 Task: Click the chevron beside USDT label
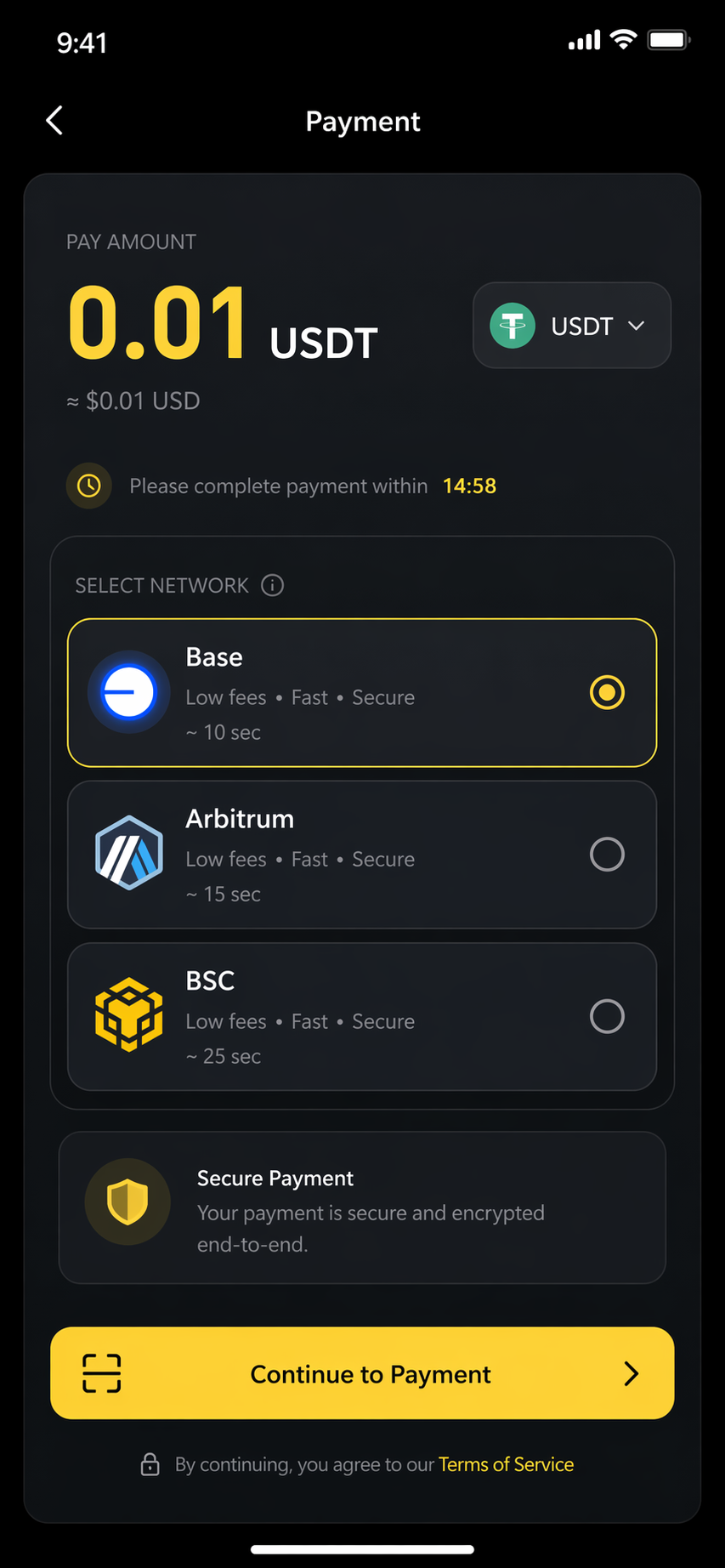click(635, 326)
